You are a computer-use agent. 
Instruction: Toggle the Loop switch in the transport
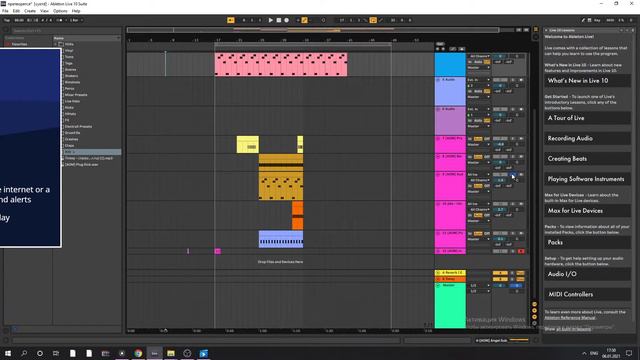pyautogui.click(x=373, y=20)
